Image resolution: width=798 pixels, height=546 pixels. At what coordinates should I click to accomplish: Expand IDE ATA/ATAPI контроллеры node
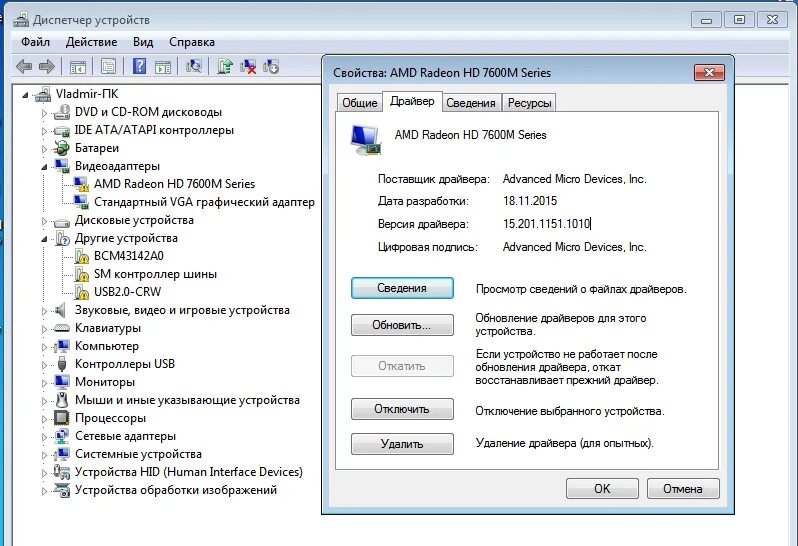[44, 131]
